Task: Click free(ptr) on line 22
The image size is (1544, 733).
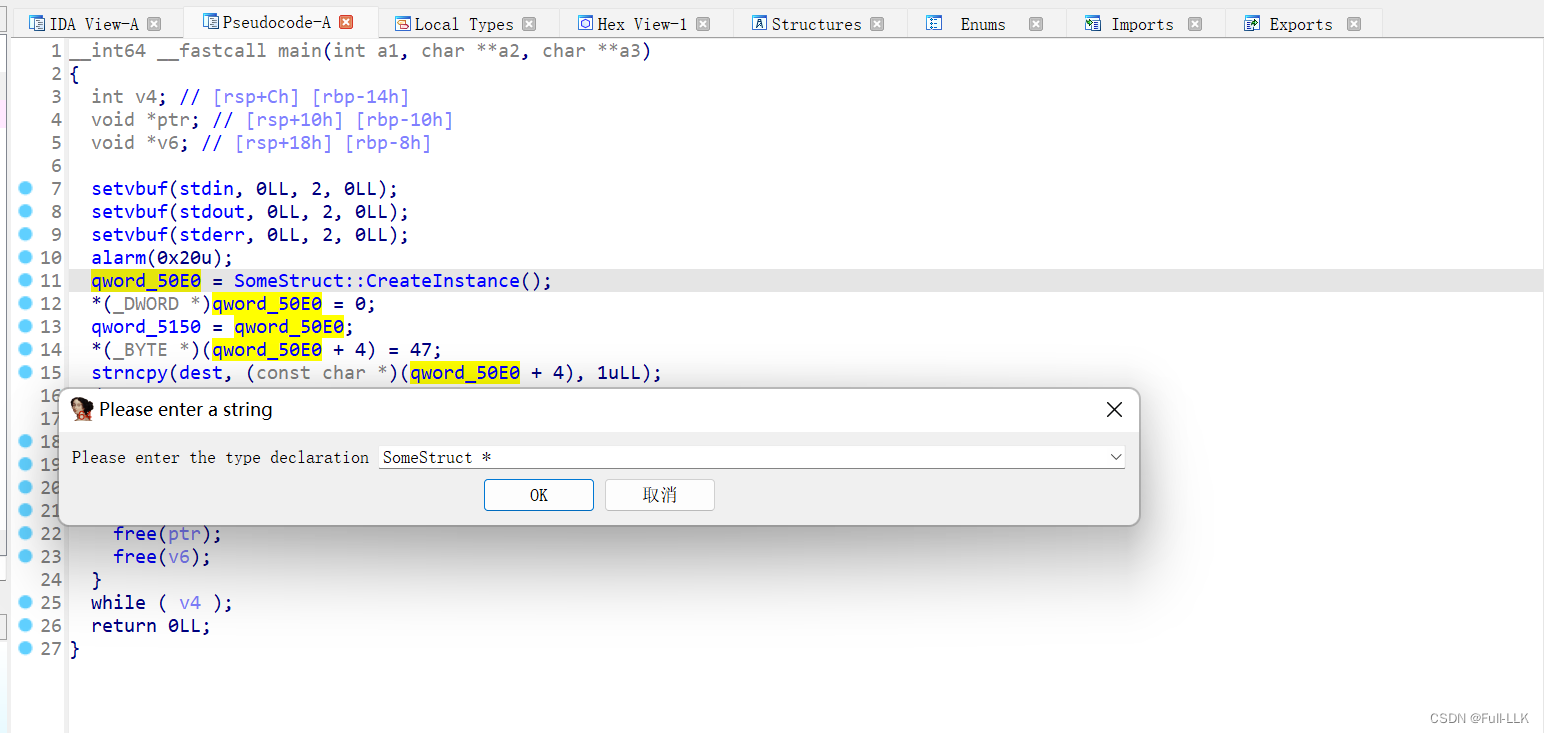Action: 168,534
